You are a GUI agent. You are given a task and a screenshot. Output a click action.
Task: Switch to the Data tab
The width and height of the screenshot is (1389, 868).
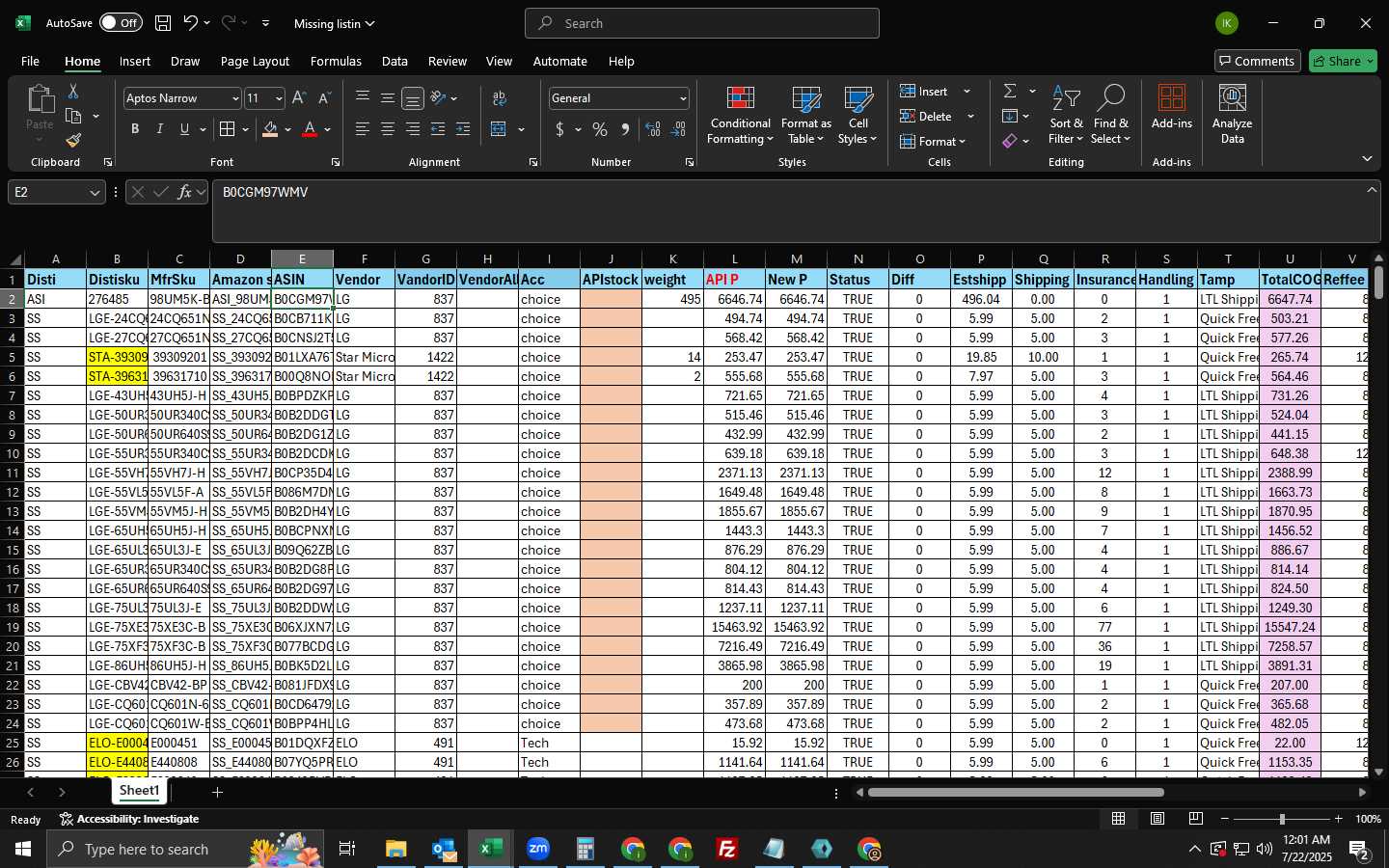(x=395, y=61)
